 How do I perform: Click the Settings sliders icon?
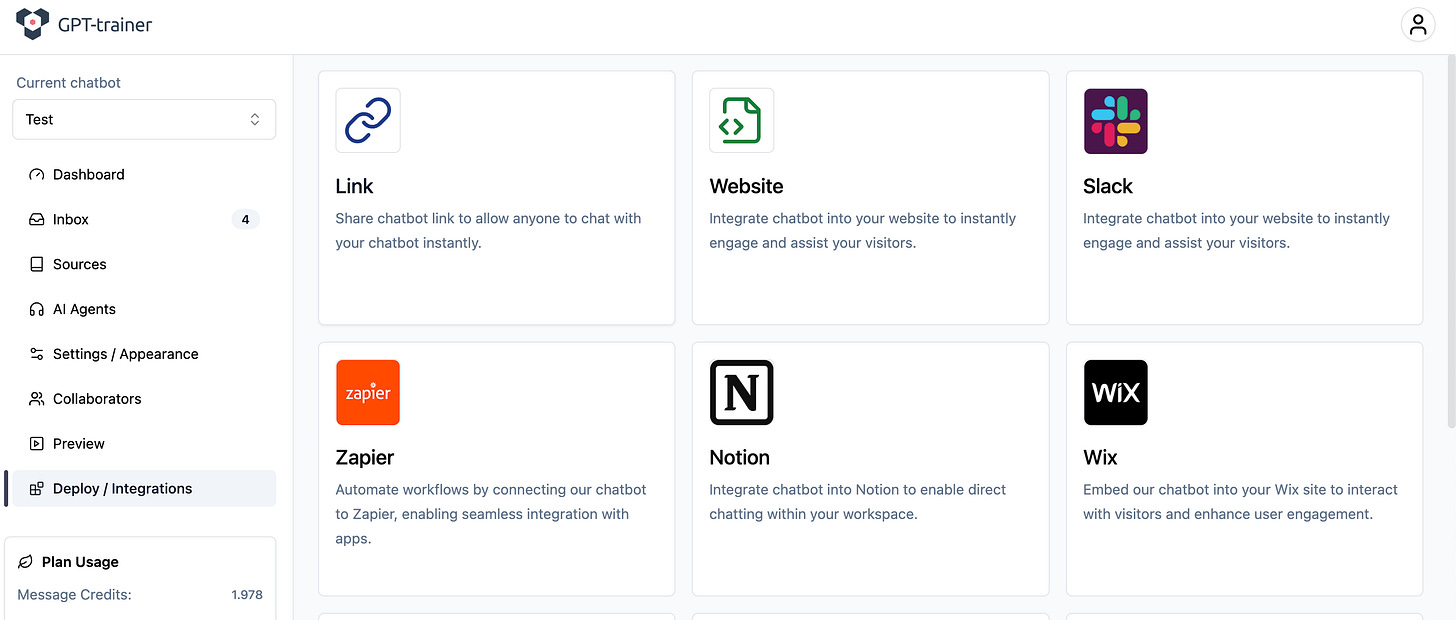pyautogui.click(x=37, y=354)
